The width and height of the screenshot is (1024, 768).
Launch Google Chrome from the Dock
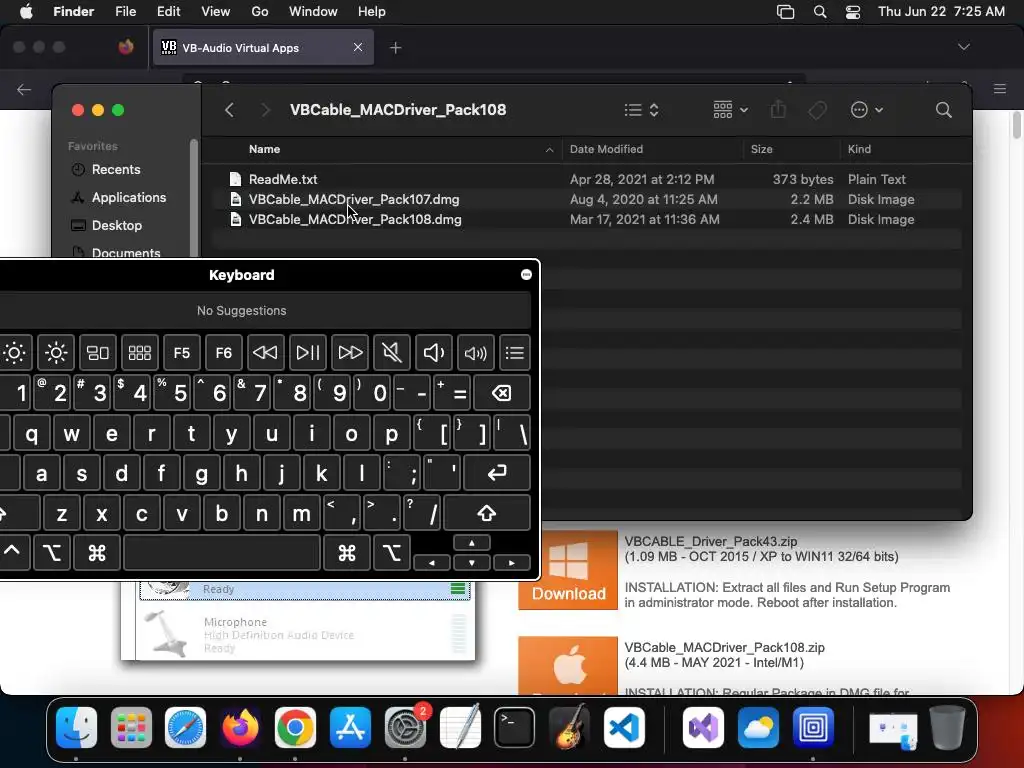point(295,727)
